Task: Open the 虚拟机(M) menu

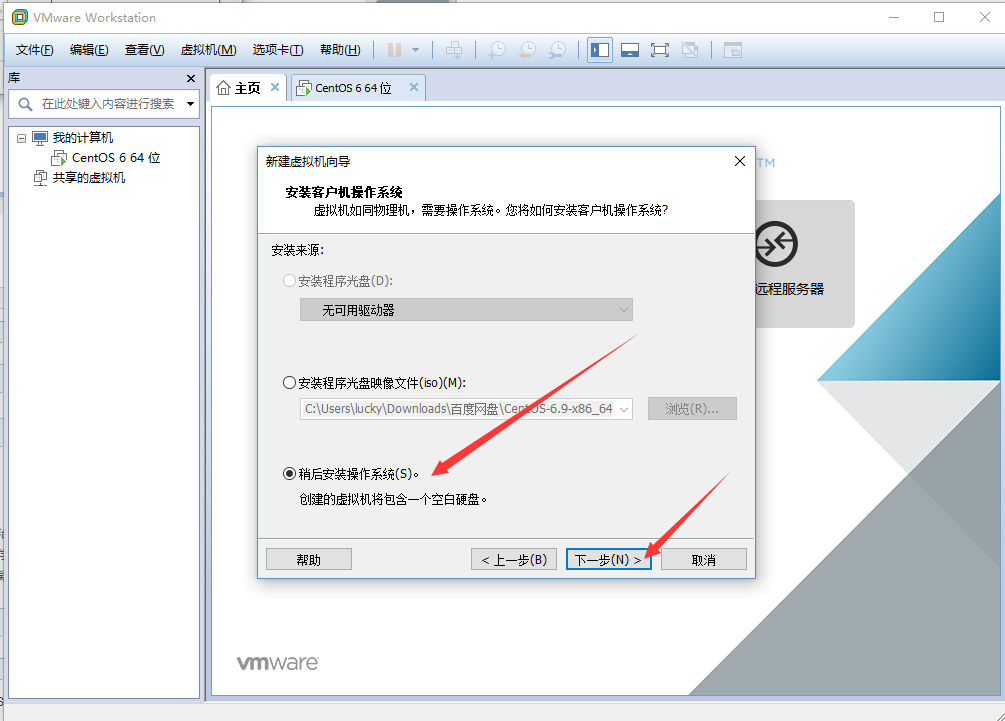Action: tap(208, 50)
